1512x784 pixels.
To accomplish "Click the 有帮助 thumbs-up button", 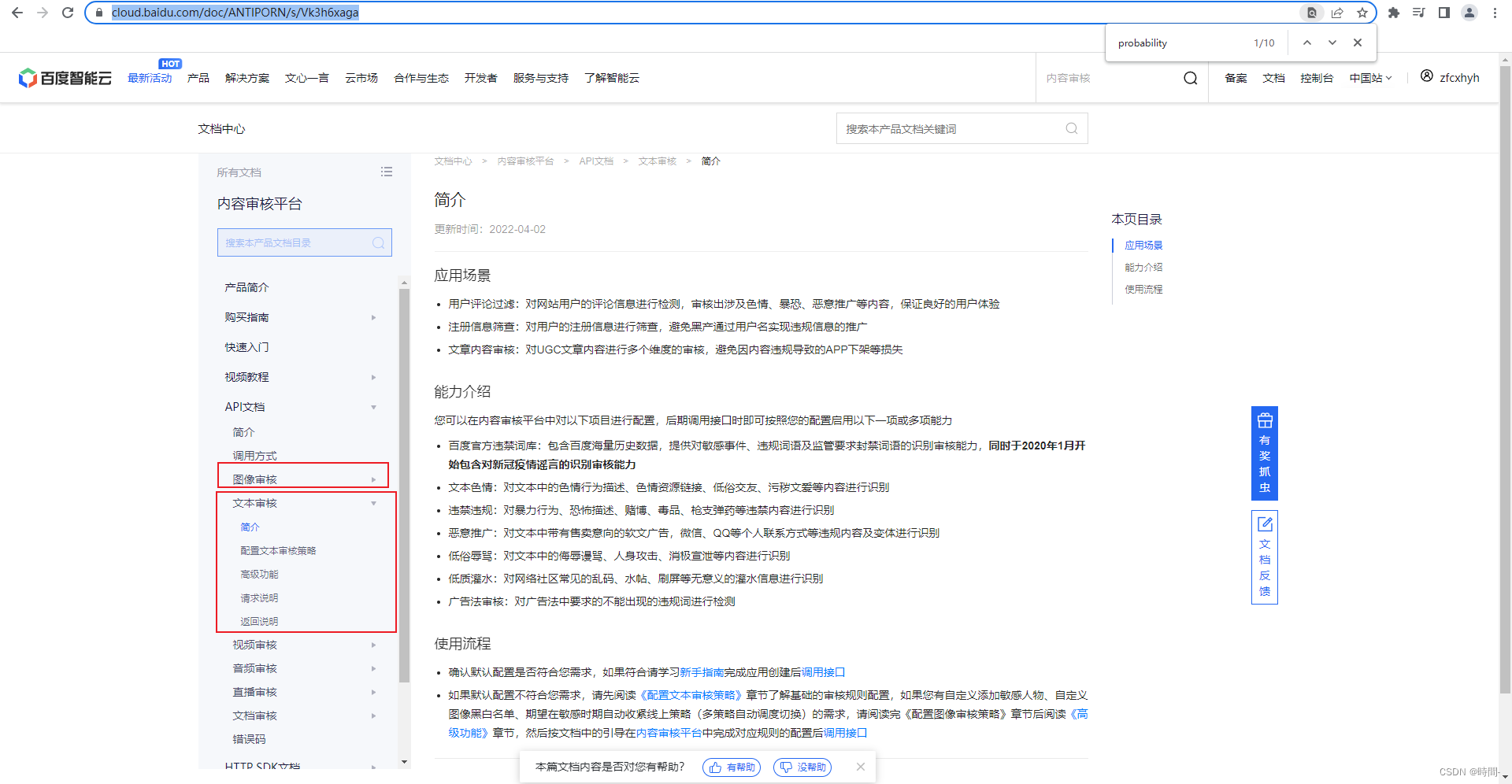I will pyautogui.click(x=732, y=767).
